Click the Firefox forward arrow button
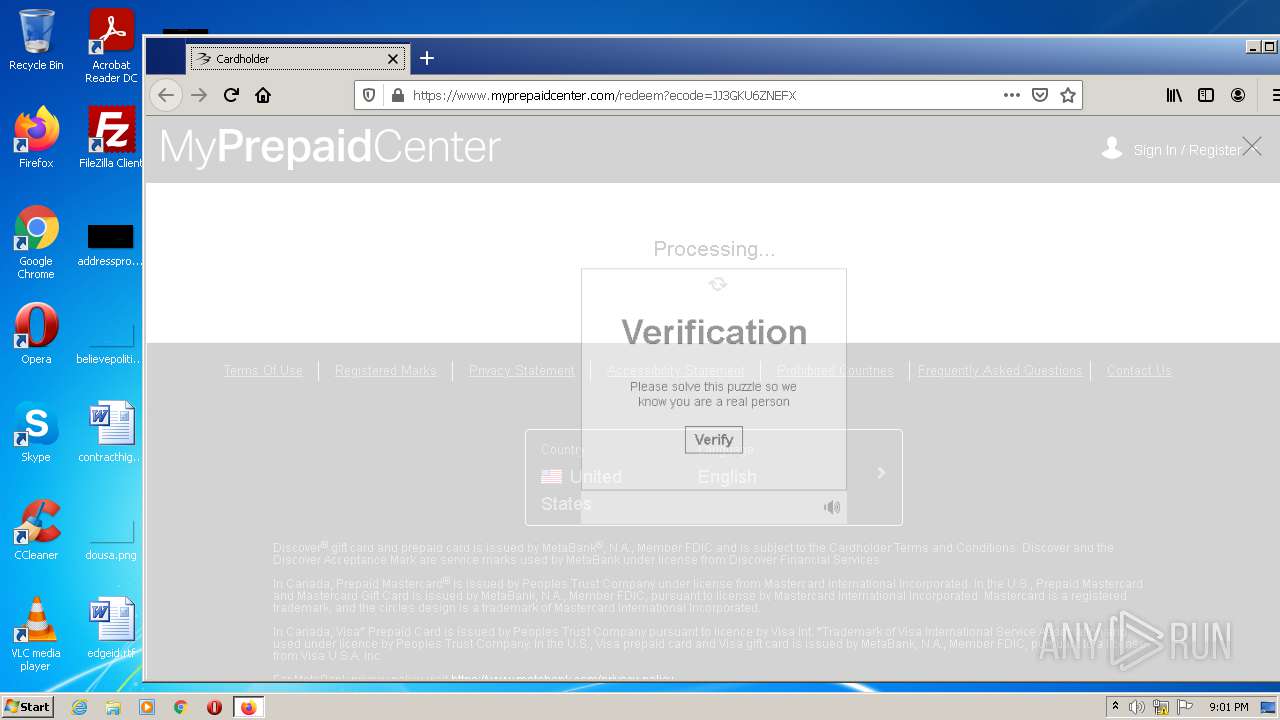The height and width of the screenshot is (720, 1280). coord(199,95)
